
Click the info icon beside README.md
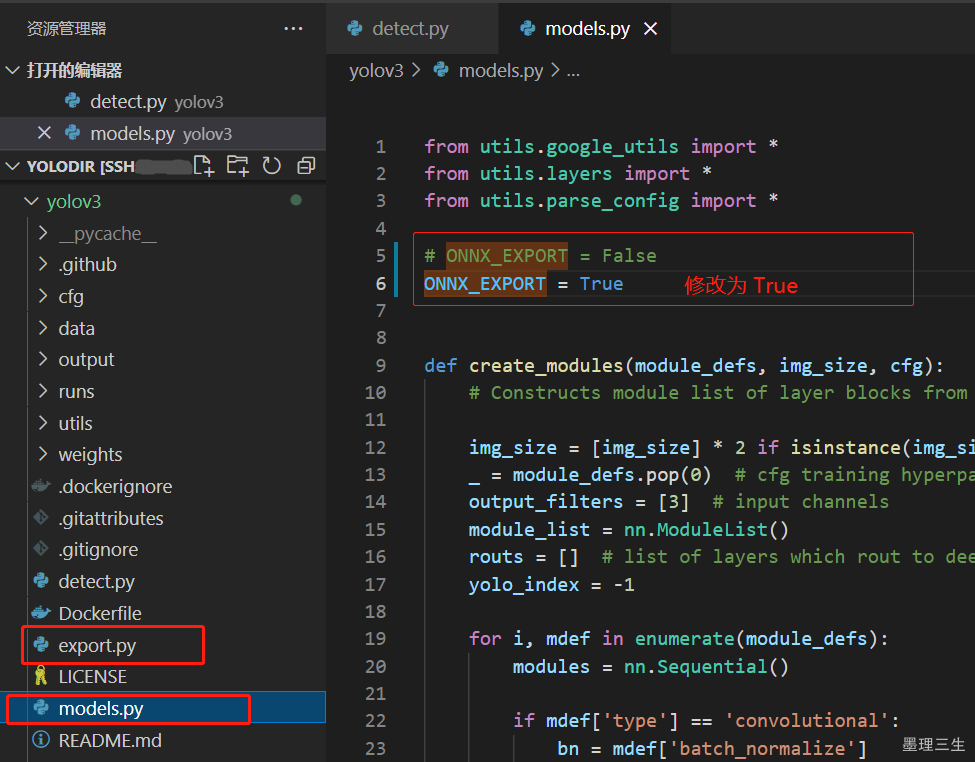(41, 739)
